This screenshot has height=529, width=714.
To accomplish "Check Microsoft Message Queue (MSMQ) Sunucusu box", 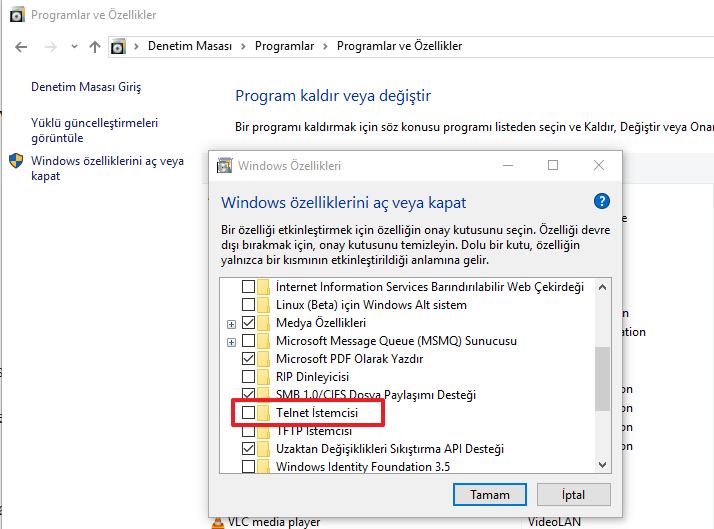I will [x=248, y=341].
